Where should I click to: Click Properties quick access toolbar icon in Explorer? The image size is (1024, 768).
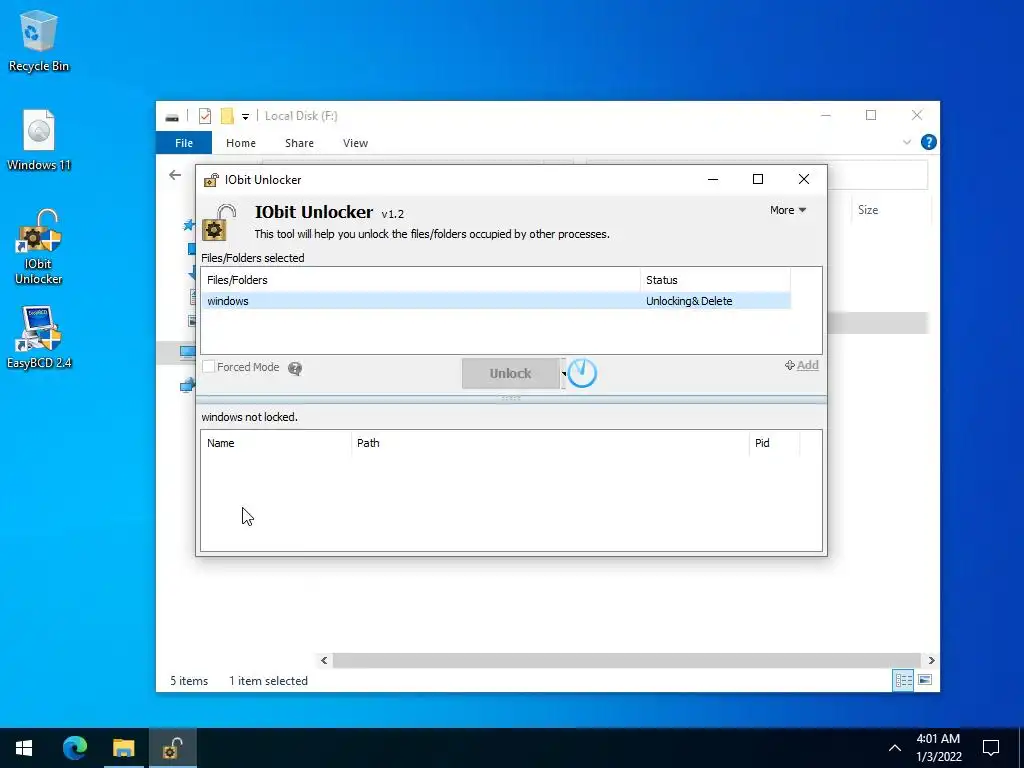(204, 116)
